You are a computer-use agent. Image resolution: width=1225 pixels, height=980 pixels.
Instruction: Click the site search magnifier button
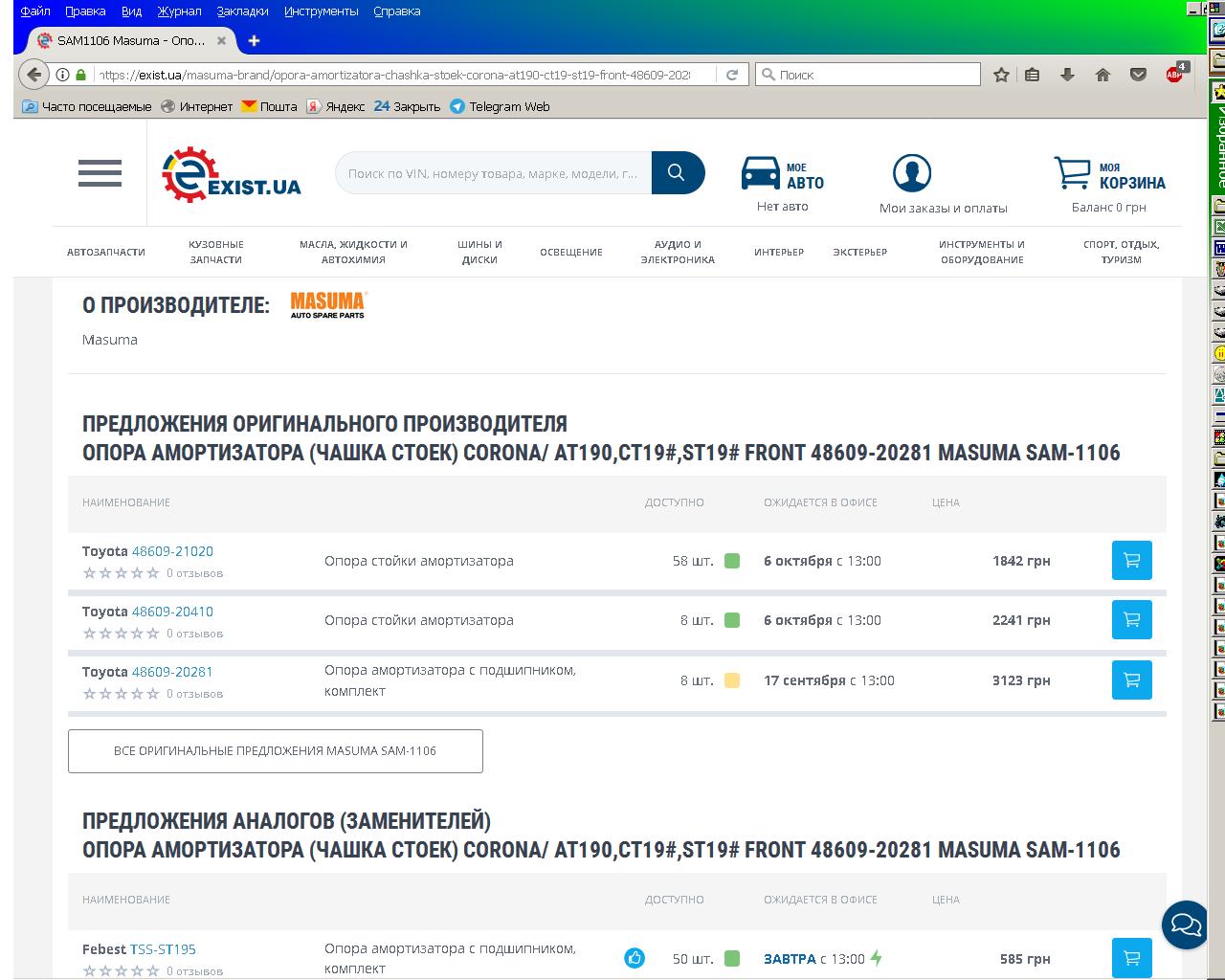point(677,173)
